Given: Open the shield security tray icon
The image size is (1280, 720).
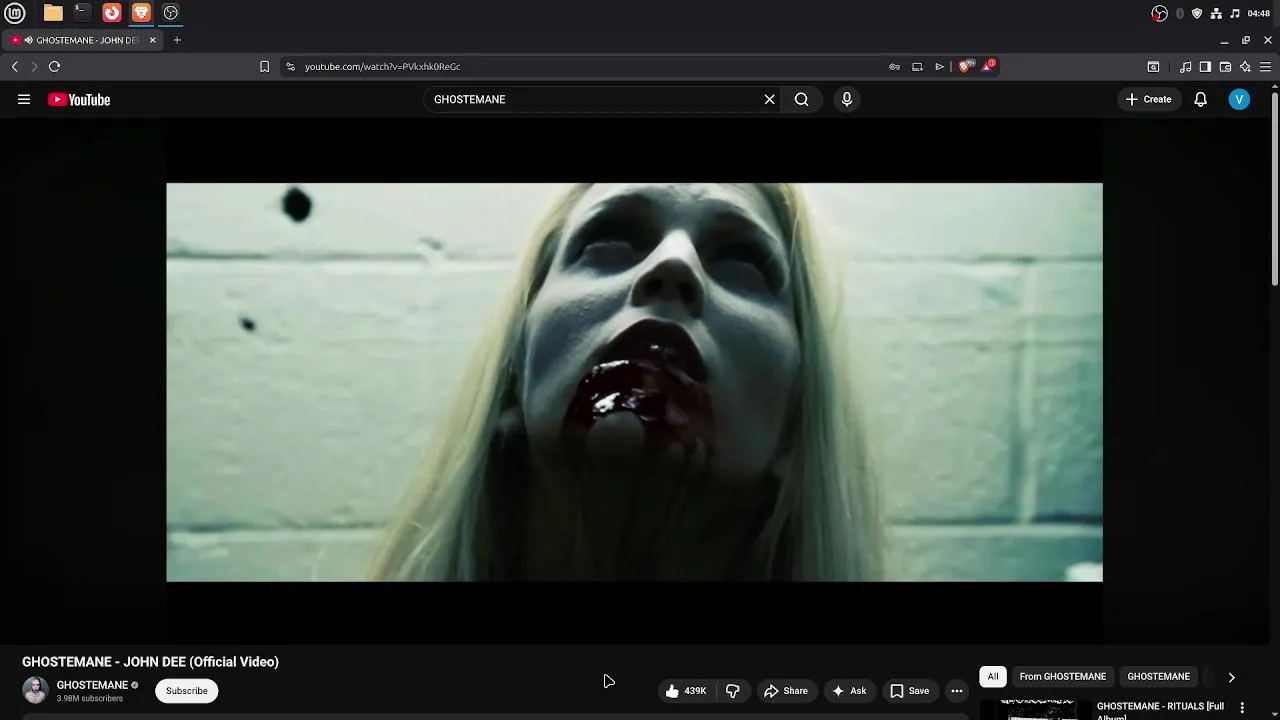Looking at the screenshot, I should (1197, 13).
